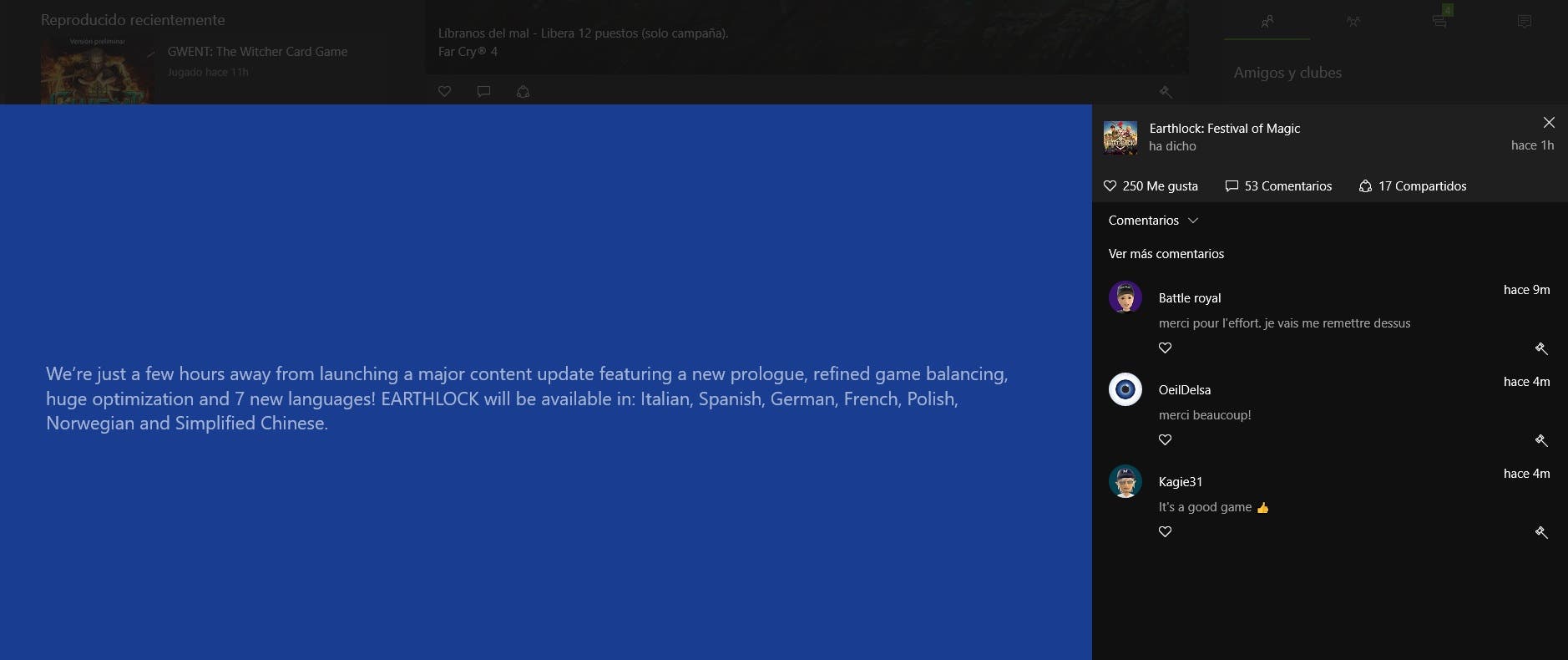Report Battle royal's comment with gavel icon

(x=1541, y=348)
